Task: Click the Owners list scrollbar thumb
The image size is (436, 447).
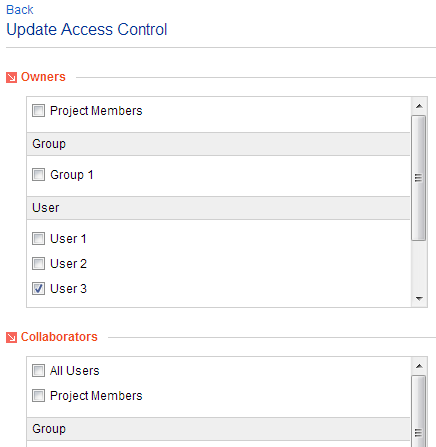Action: (419, 178)
